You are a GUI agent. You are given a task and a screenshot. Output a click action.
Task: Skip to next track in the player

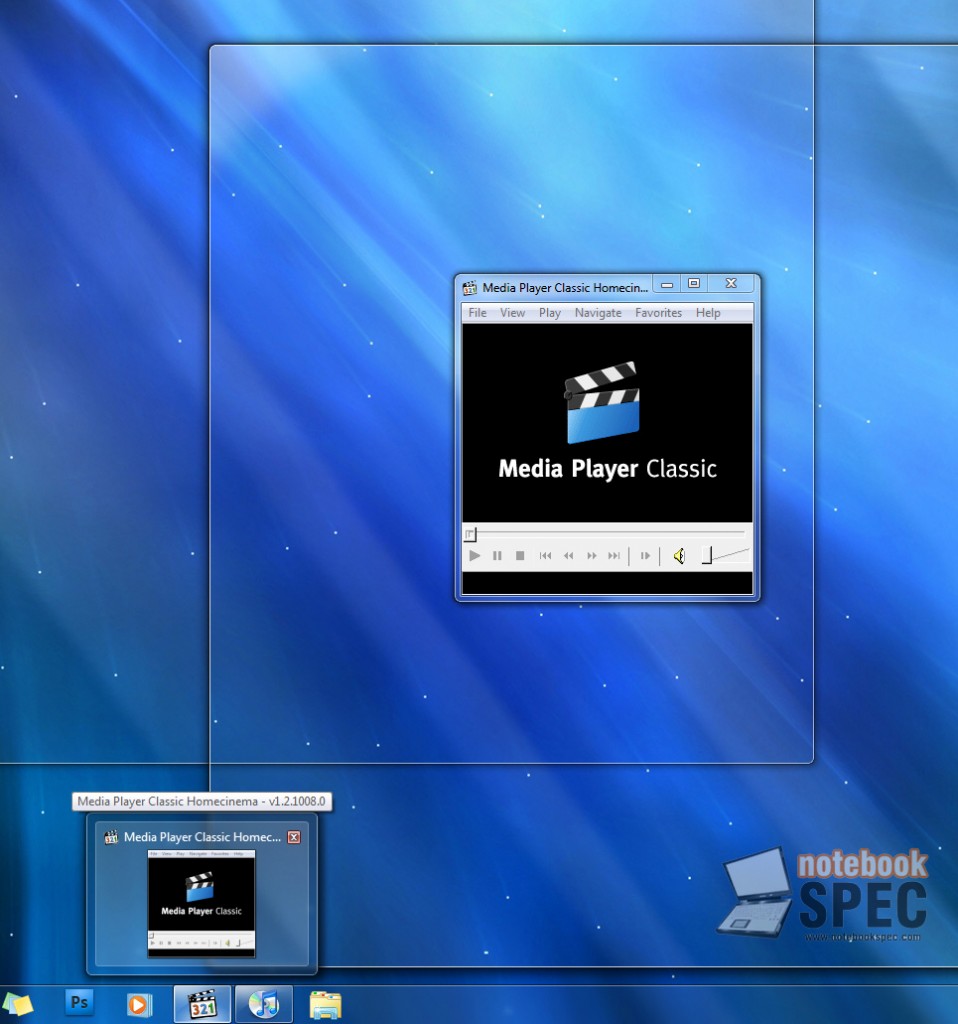(614, 556)
